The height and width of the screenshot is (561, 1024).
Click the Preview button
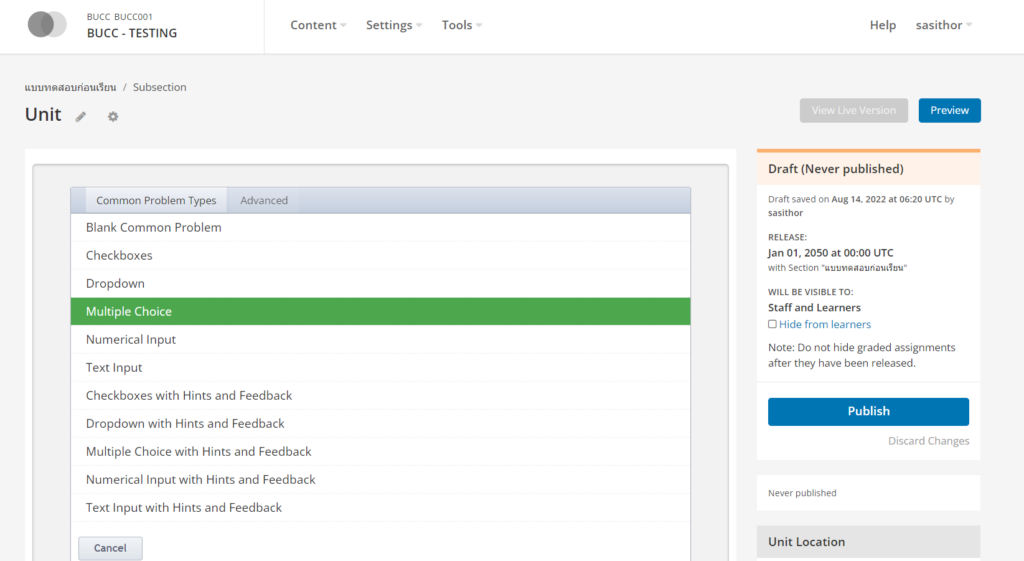949,110
